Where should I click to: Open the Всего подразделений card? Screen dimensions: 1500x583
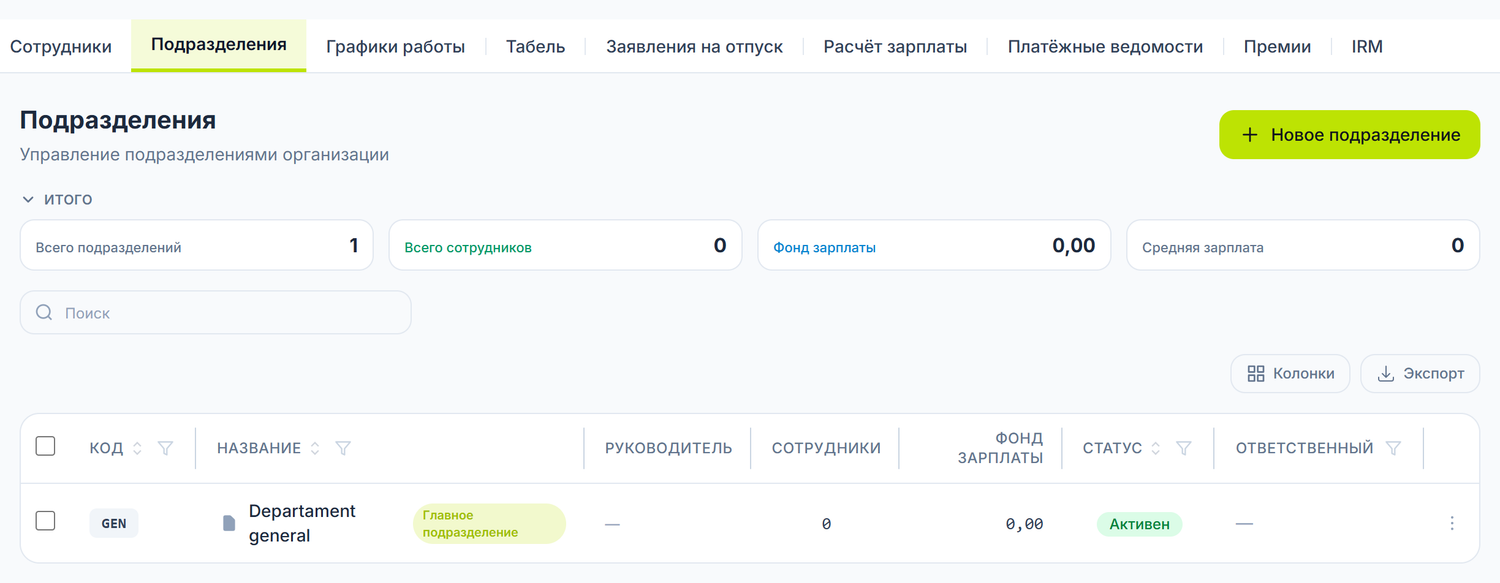[196, 246]
